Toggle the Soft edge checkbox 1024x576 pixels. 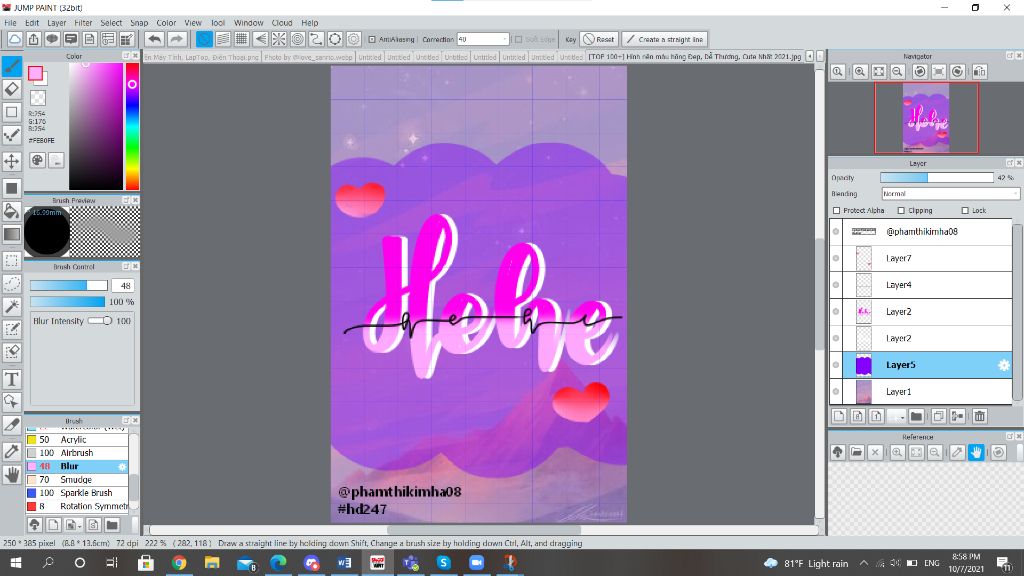(519, 39)
